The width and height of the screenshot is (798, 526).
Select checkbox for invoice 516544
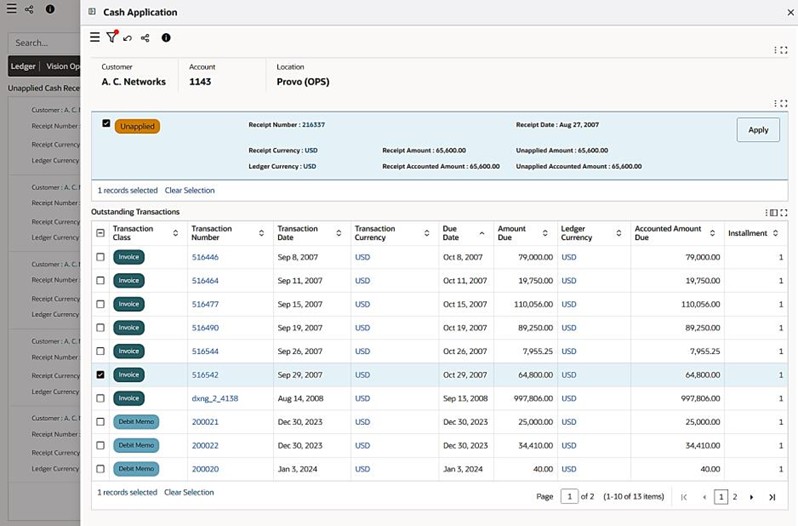[x=100, y=351]
